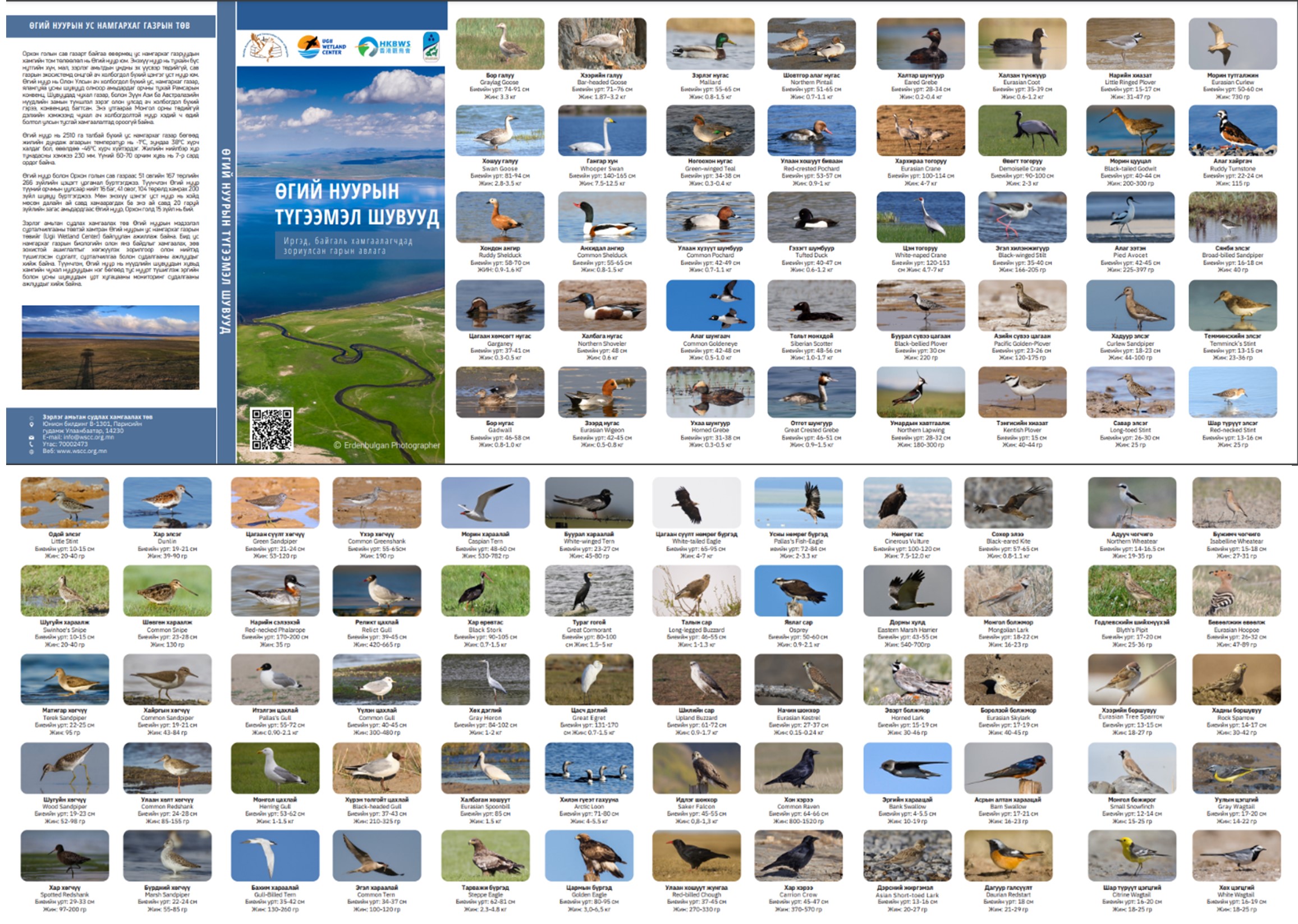The image size is (1298, 924).
Task: Click the Erdenbulgan Photographer credit
Action: tap(387, 445)
